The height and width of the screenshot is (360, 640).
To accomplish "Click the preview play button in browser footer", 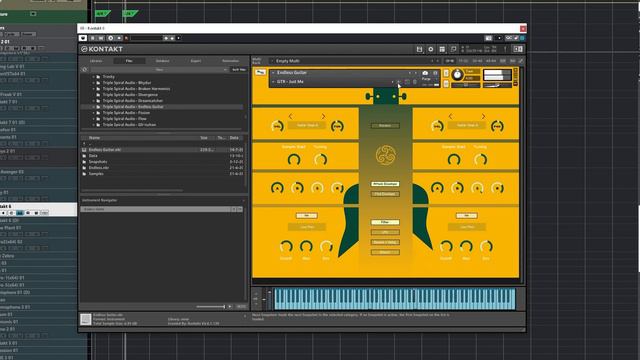I will 230,307.
